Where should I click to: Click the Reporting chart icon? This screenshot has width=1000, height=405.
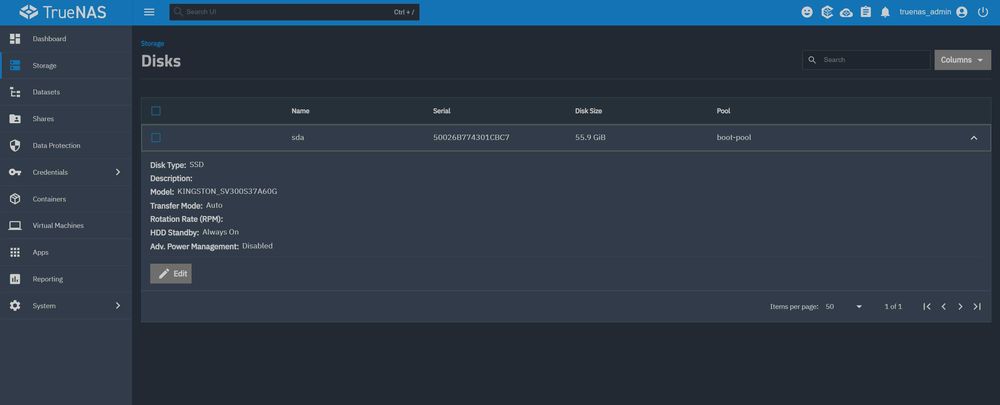(15, 279)
